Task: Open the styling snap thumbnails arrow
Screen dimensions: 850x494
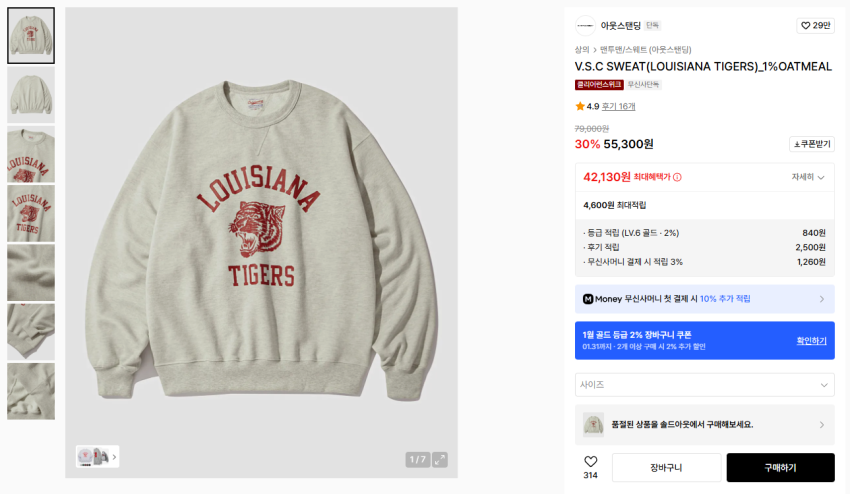Action: click(114, 457)
